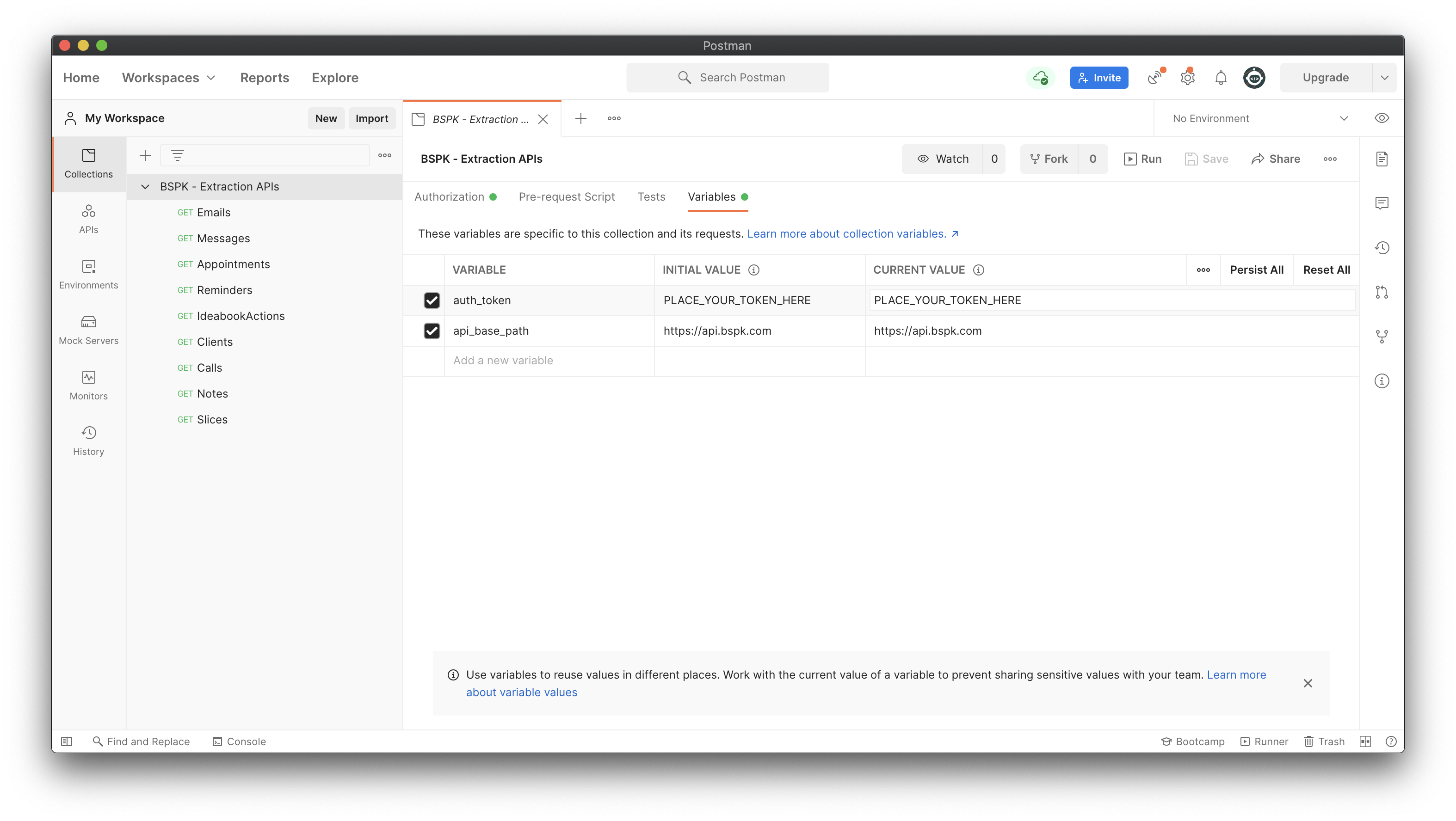This screenshot has height=821, width=1456.
Task: Open the settings gear icon
Action: [x=1188, y=77]
